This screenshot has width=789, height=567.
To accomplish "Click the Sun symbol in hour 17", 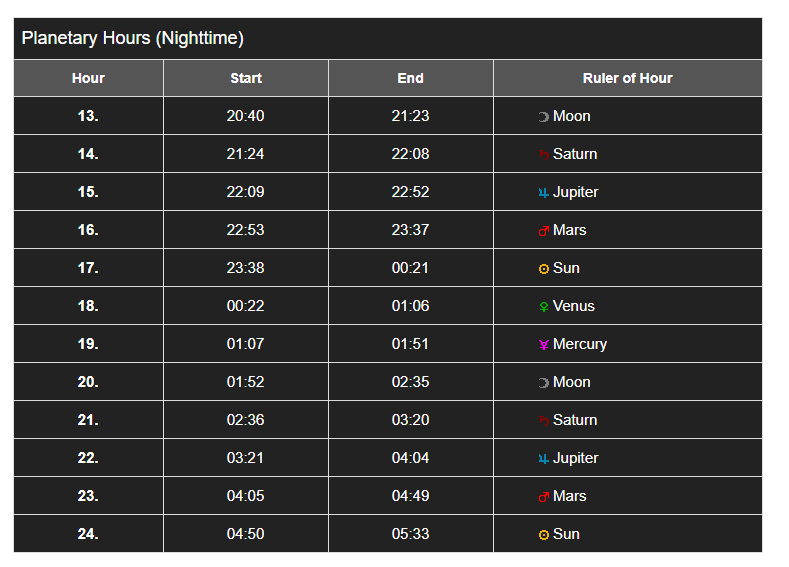I will [x=544, y=269].
